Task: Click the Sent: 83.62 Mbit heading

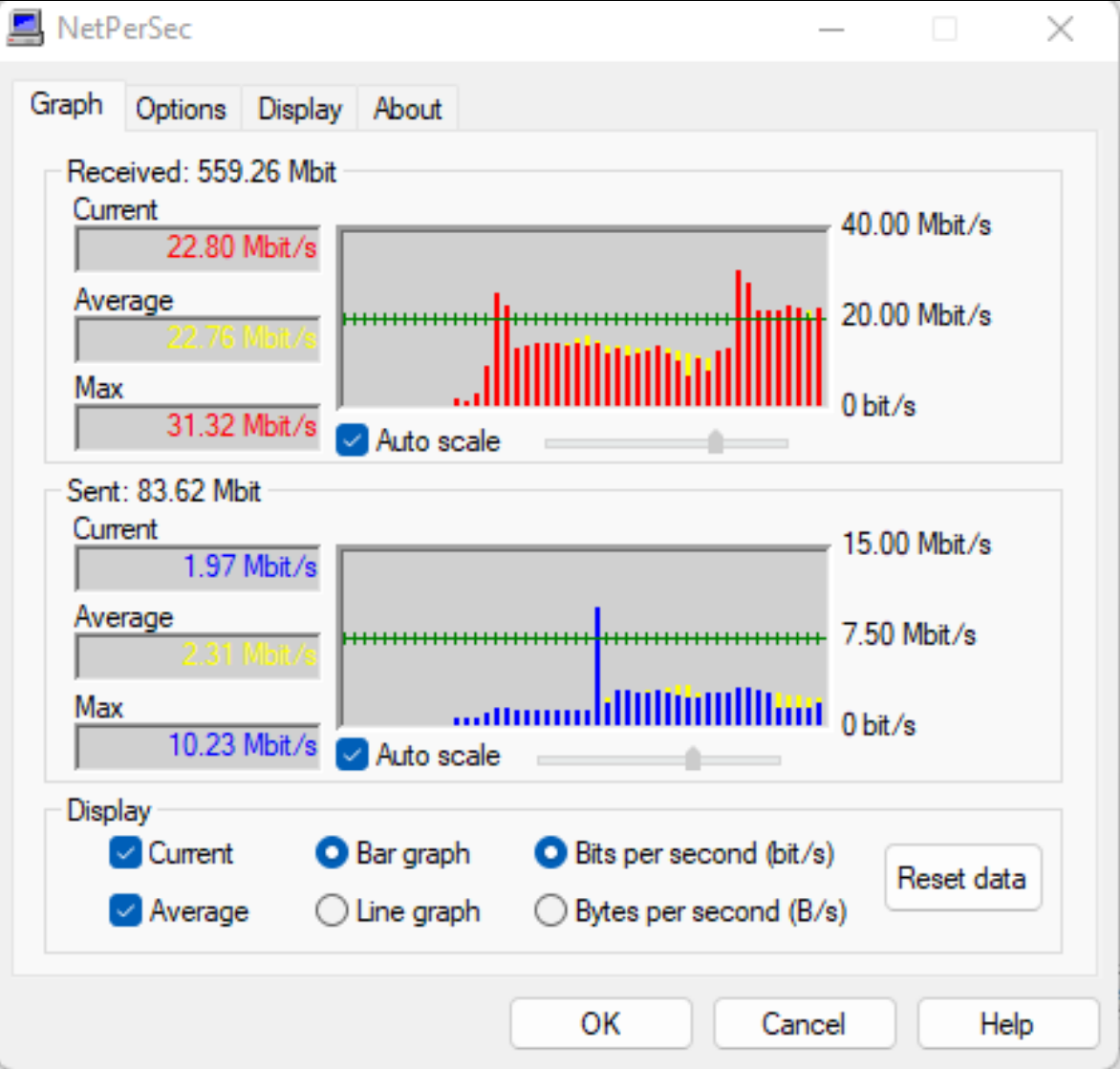Action: 163,491
